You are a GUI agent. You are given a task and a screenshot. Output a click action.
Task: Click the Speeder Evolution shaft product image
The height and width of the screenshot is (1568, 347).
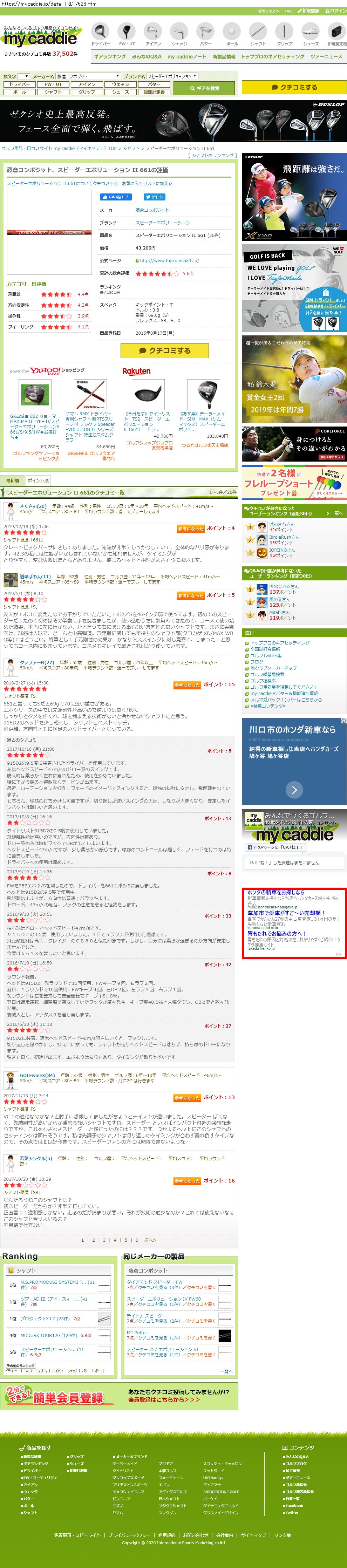point(50,232)
